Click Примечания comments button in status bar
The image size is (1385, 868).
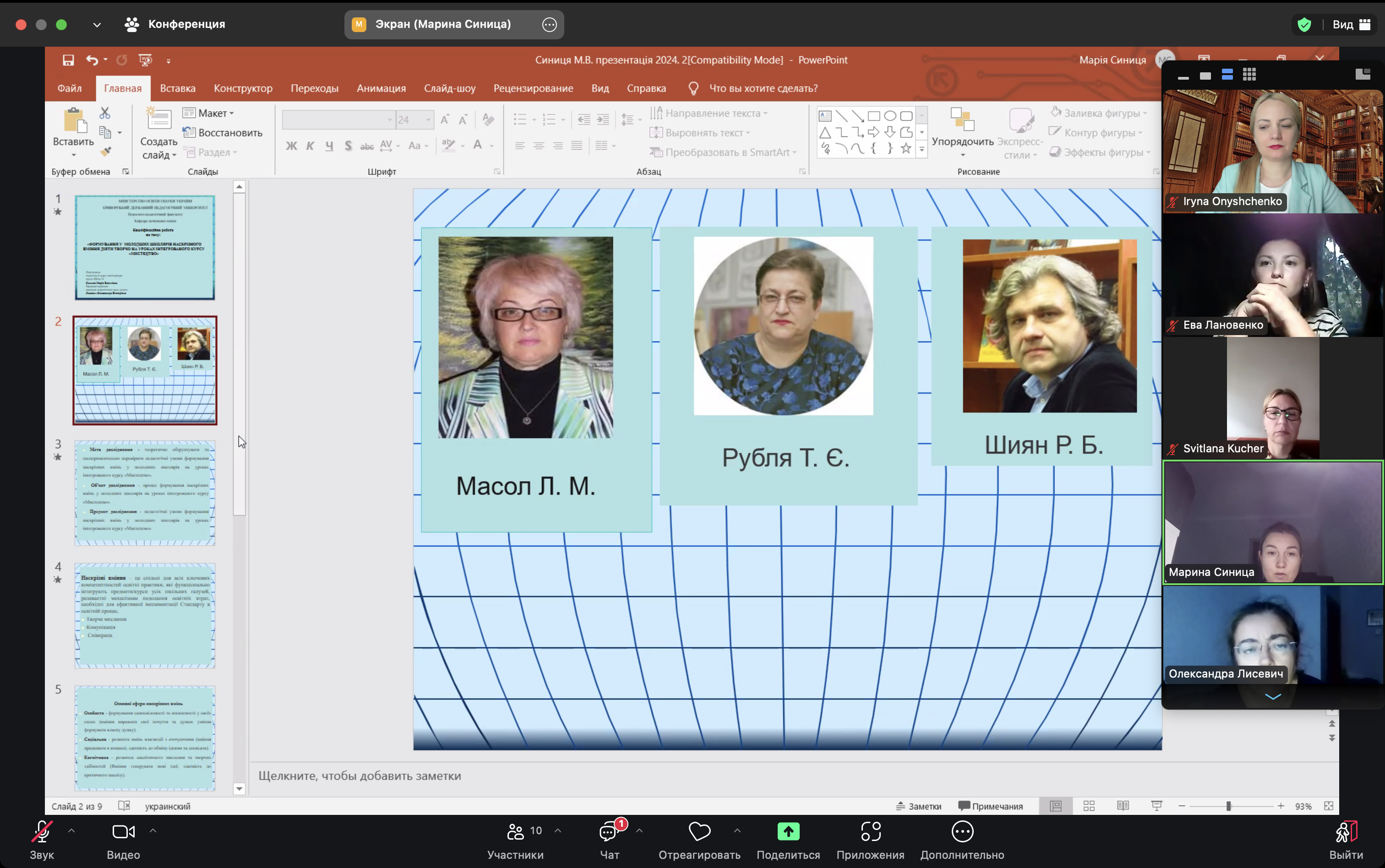[x=991, y=806]
